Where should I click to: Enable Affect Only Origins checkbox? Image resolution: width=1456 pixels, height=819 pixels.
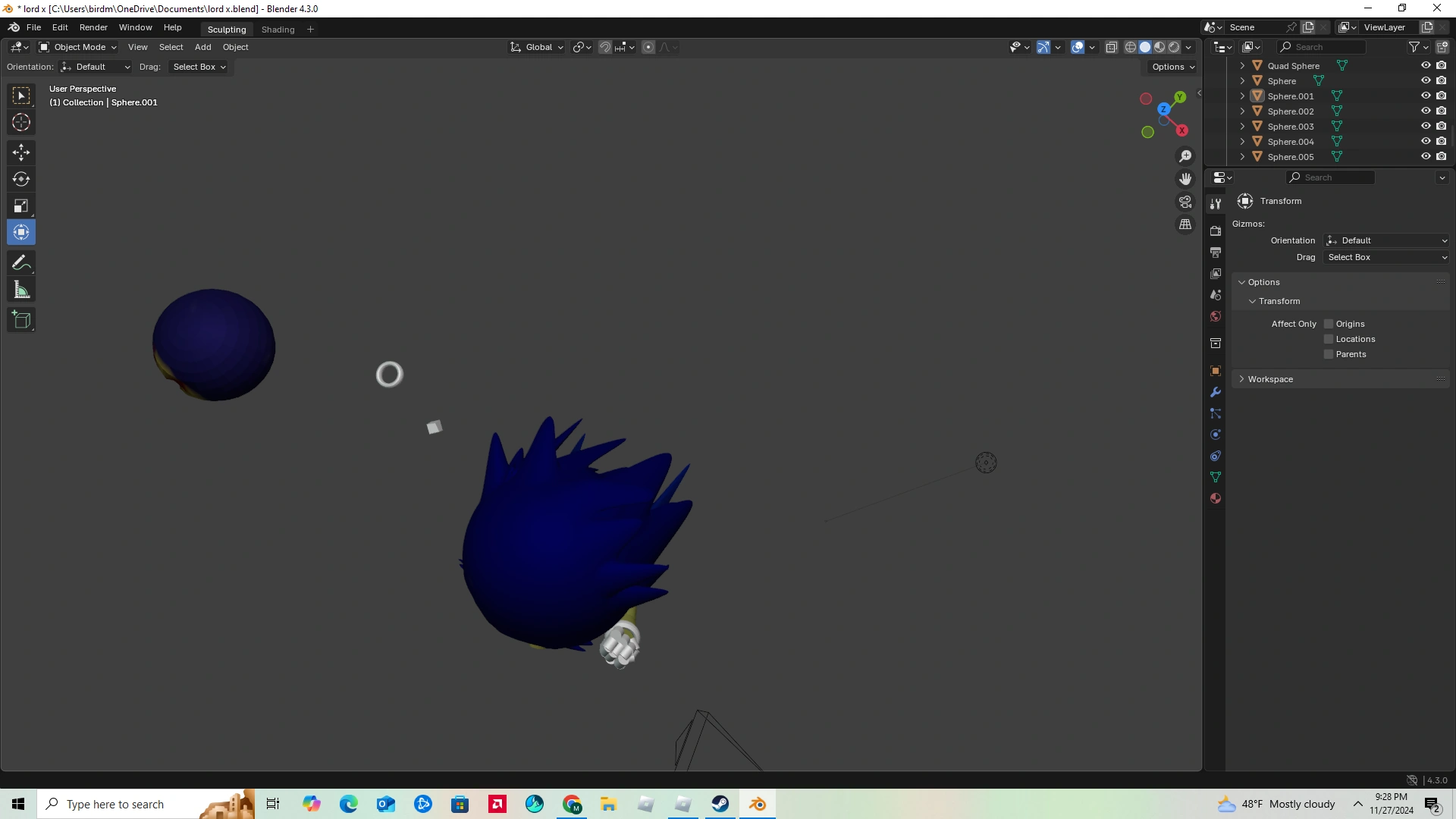click(1329, 324)
